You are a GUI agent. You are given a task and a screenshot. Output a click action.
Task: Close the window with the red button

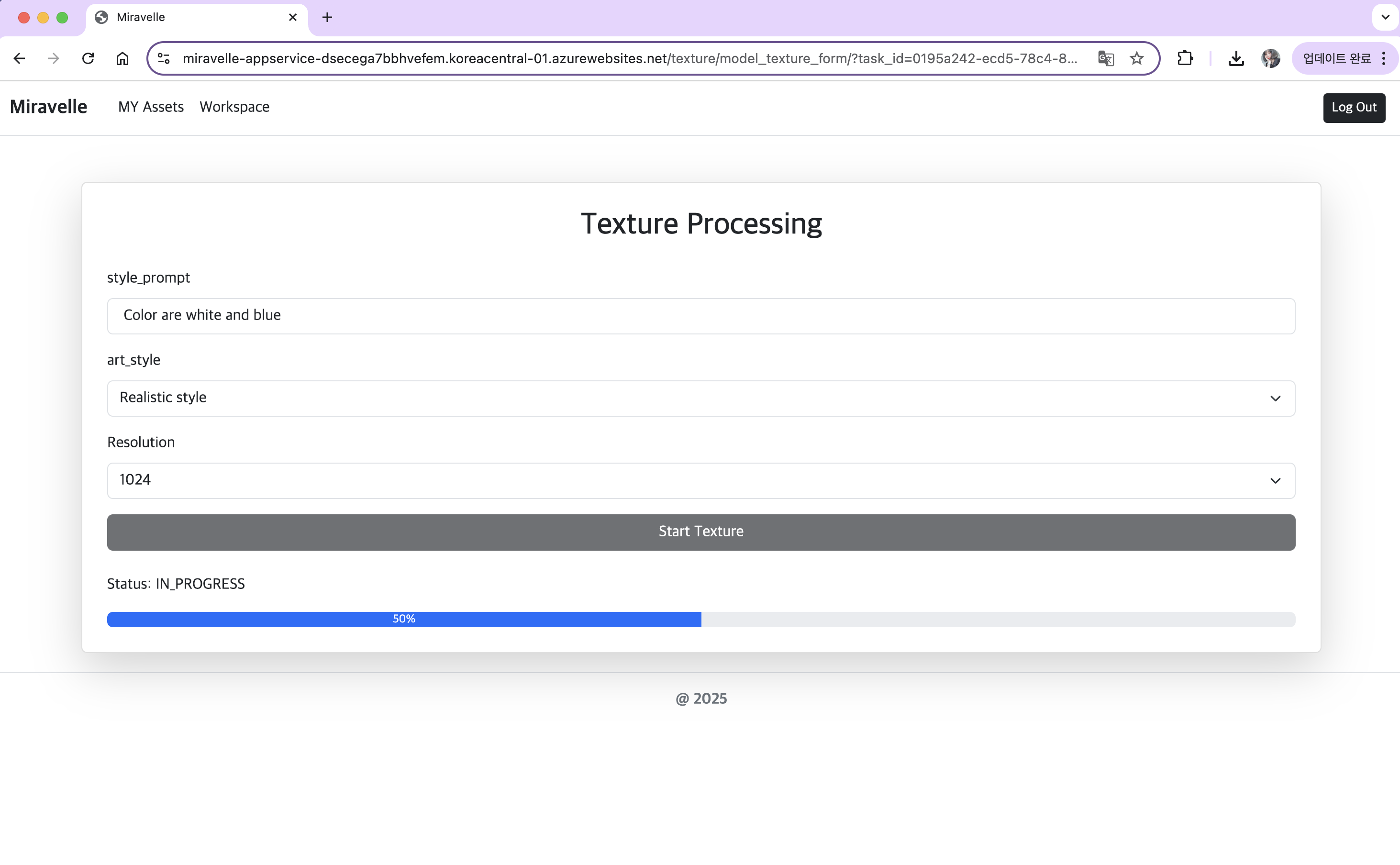coord(24,18)
